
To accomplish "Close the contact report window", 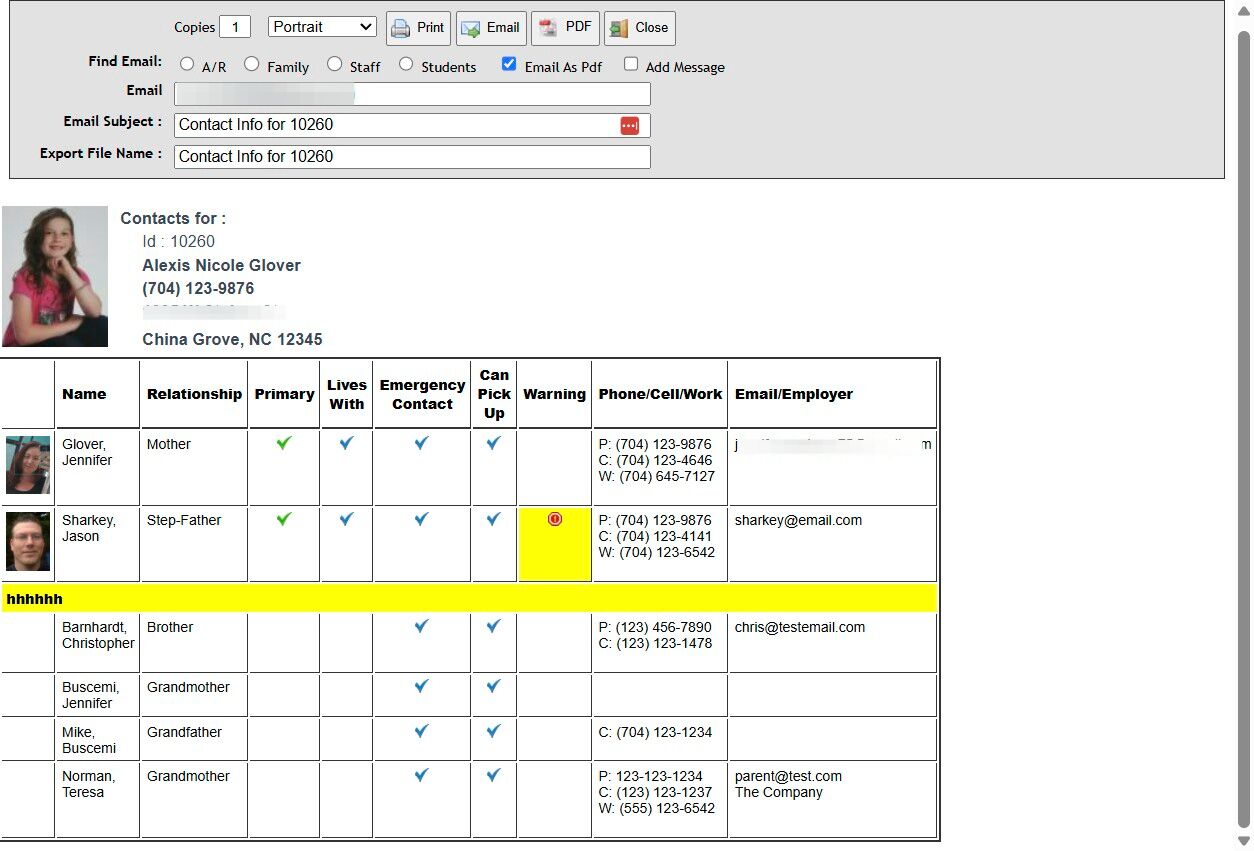I will (x=640, y=28).
